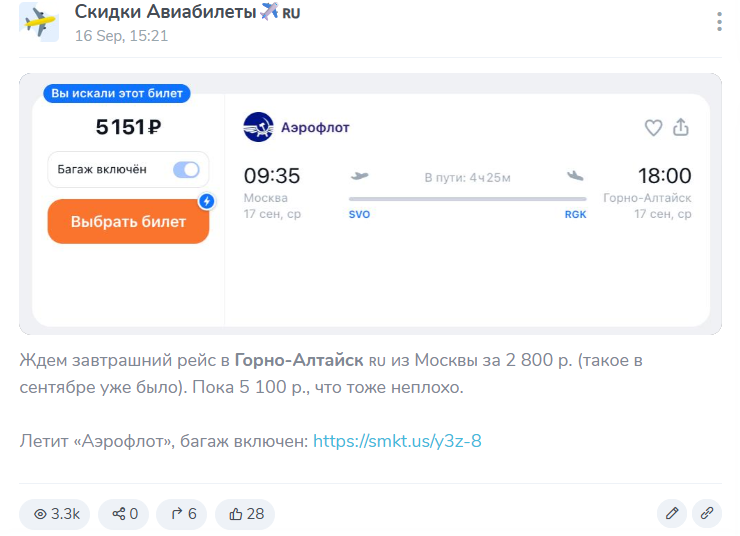The height and width of the screenshot is (536, 740).
Task: Click the "Вы искали этот билет" badge
Action: [x=117, y=94]
